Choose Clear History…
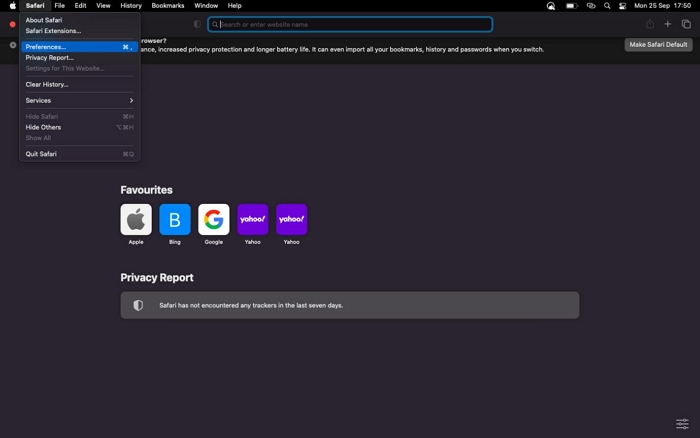Screen dimensions: 700x438 point(79,84)
